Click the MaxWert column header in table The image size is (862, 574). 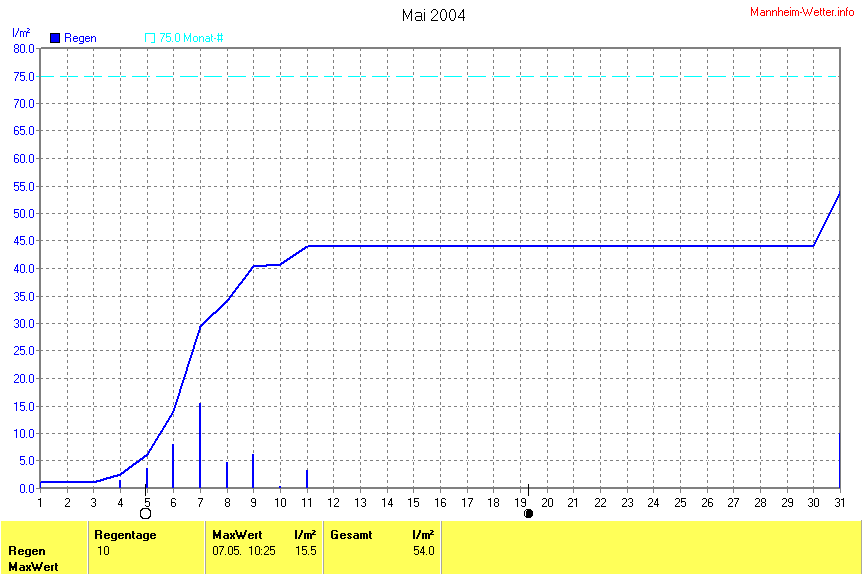pos(237,535)
